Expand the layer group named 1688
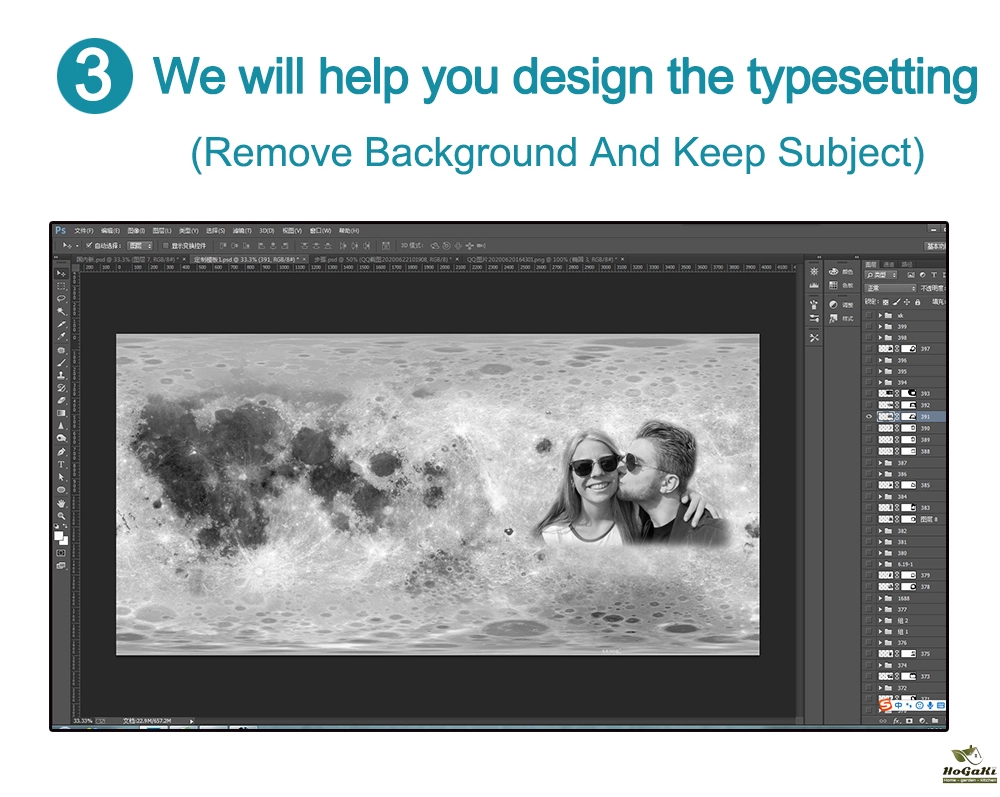This screenshot has height=797, width=1000. tap(880, 598)
